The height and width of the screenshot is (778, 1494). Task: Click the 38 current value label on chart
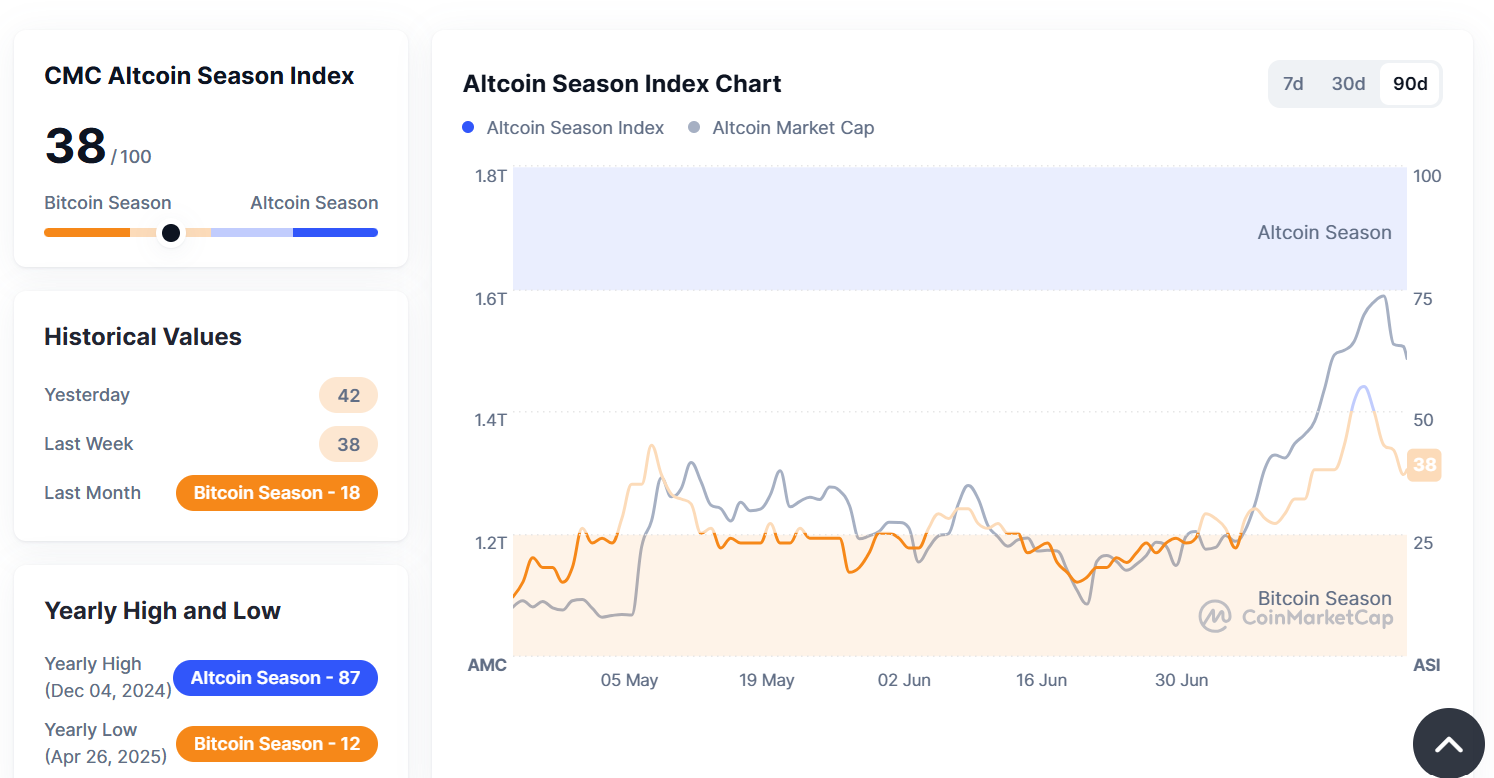[x=1424, y=465]
